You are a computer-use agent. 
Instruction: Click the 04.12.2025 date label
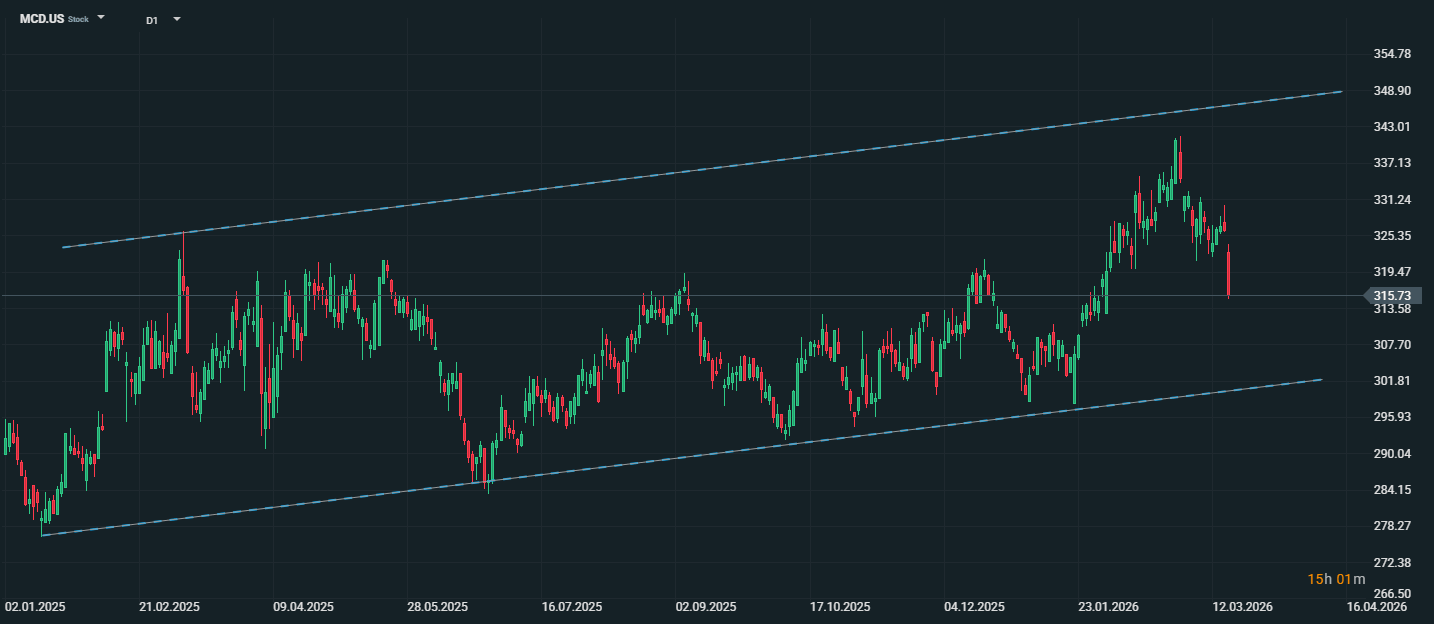tap(975, 607)
